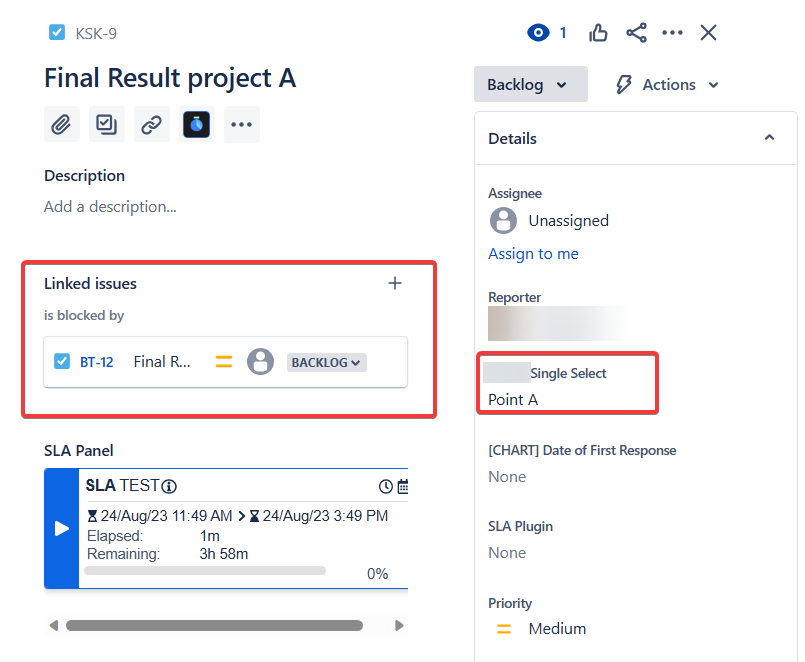This screenshot has width=805, height=662.
Task: Click the SLA end time 24/Aug/23 3:49 PM
Action: (x=325, y=516)
